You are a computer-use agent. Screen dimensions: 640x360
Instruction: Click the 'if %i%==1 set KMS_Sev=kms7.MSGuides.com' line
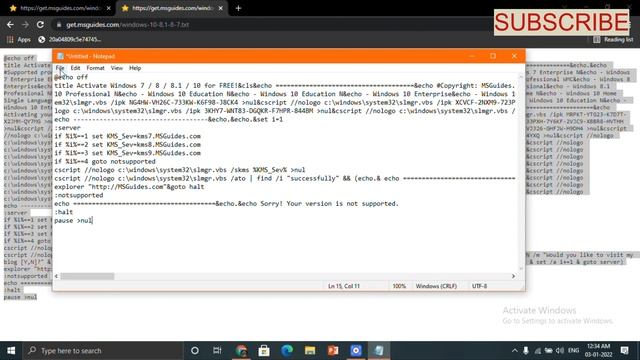[127, 136]
